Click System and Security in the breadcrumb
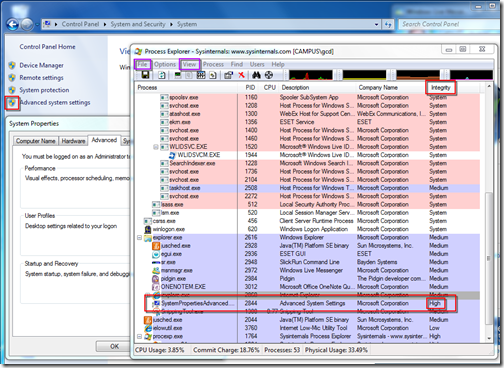This screenshot has width=504, height=368. click(138, 24)
